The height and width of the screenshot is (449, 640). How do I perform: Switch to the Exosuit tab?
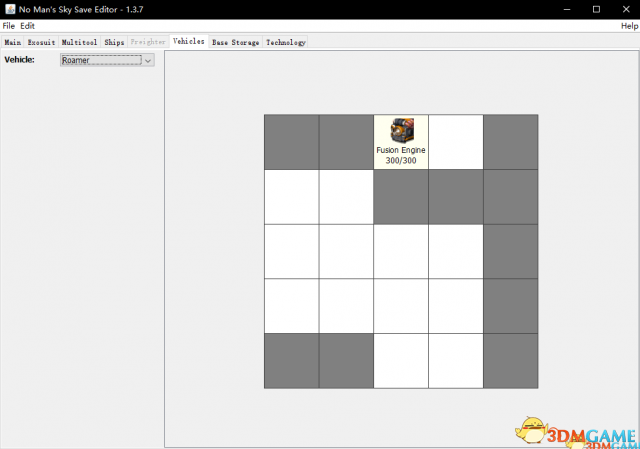[41, 42]
